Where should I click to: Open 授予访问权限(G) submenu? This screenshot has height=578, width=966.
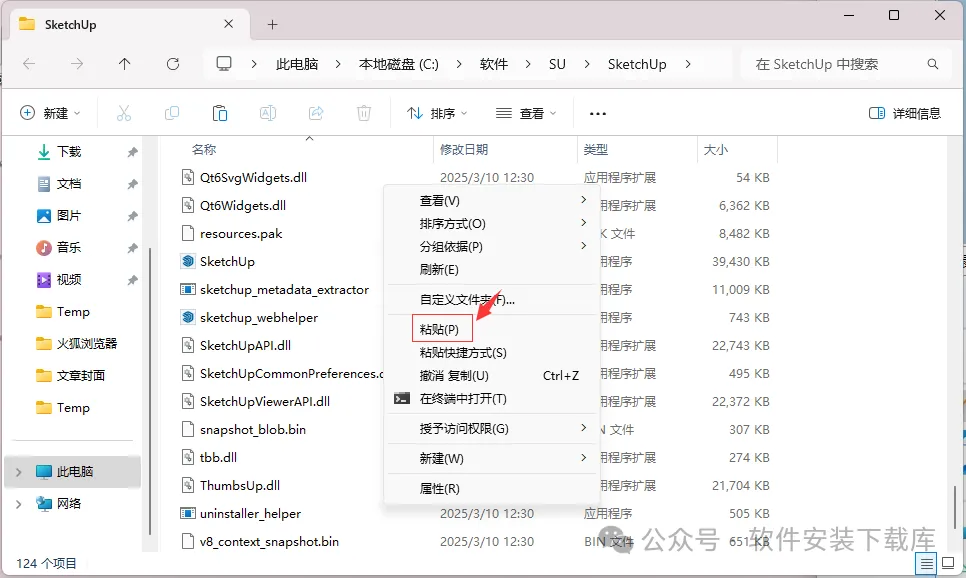tap(492, 428)
